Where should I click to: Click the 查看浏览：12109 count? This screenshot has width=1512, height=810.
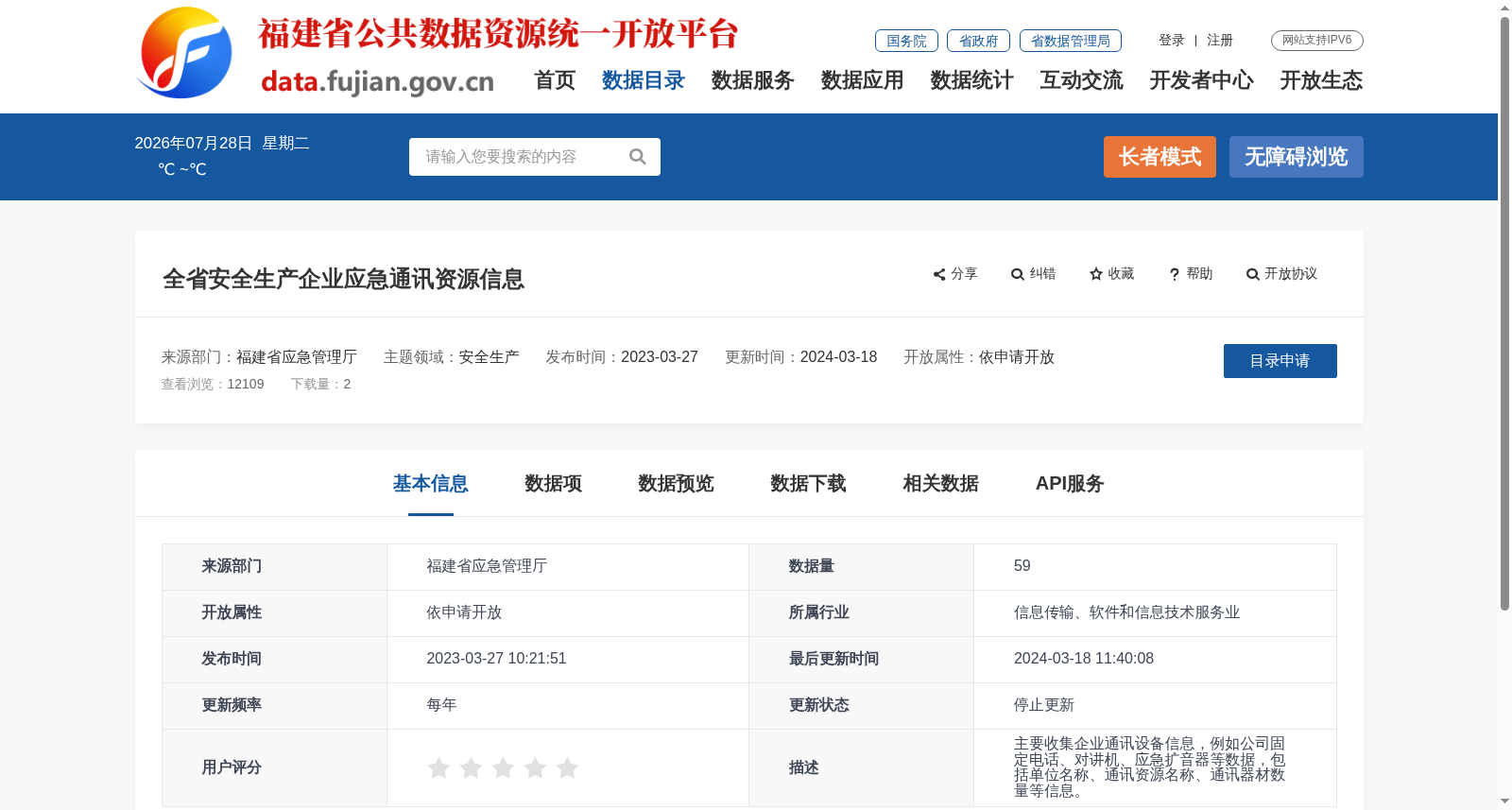[x=213, y=384]
